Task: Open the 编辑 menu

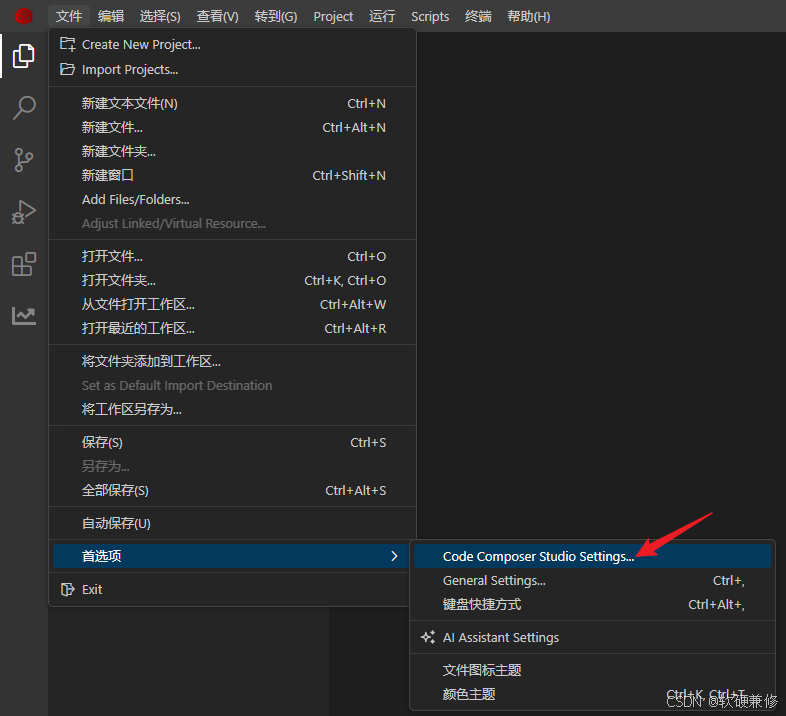Action: 111,17
